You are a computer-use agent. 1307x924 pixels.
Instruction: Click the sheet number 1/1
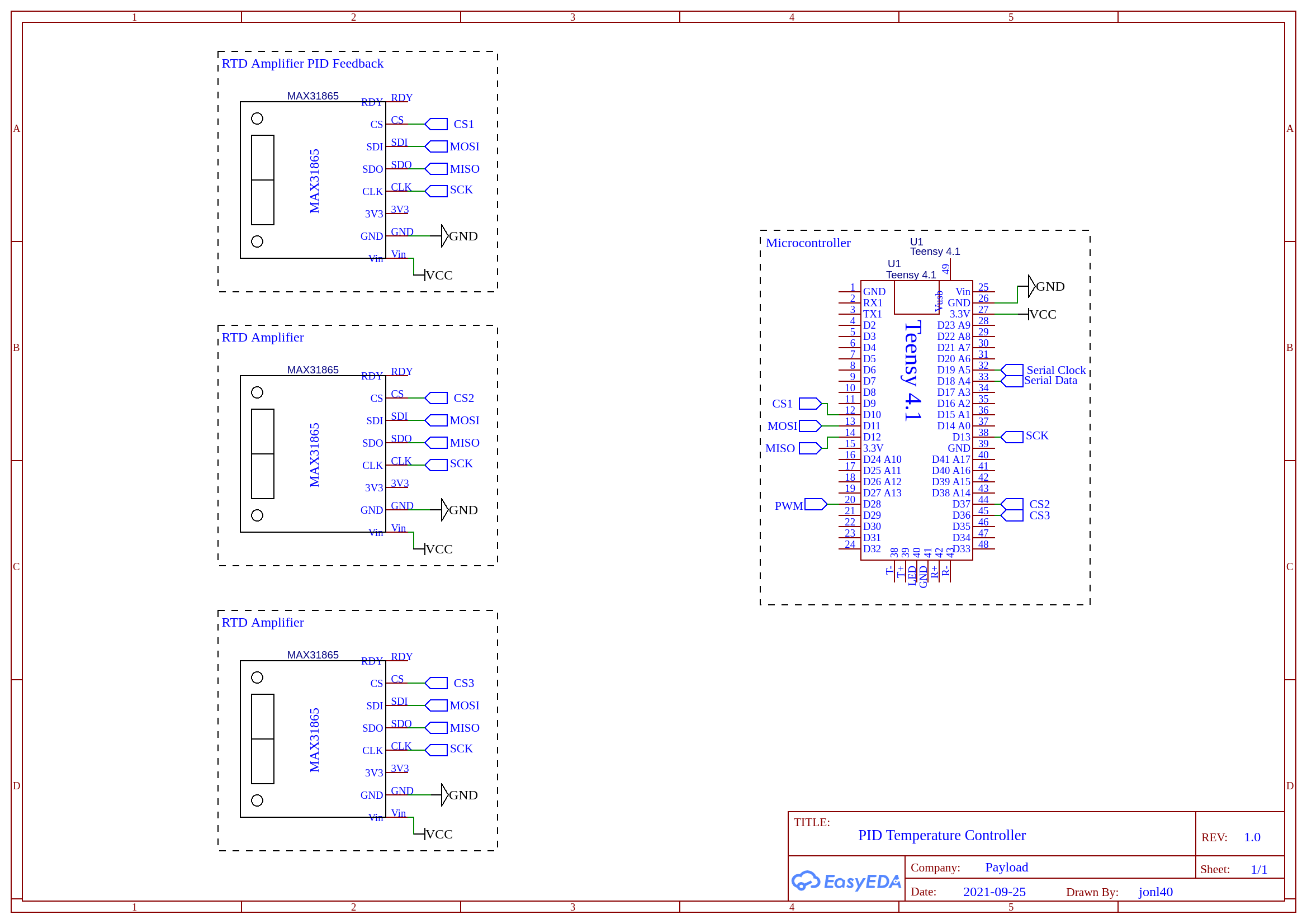tap(1258, 869)
